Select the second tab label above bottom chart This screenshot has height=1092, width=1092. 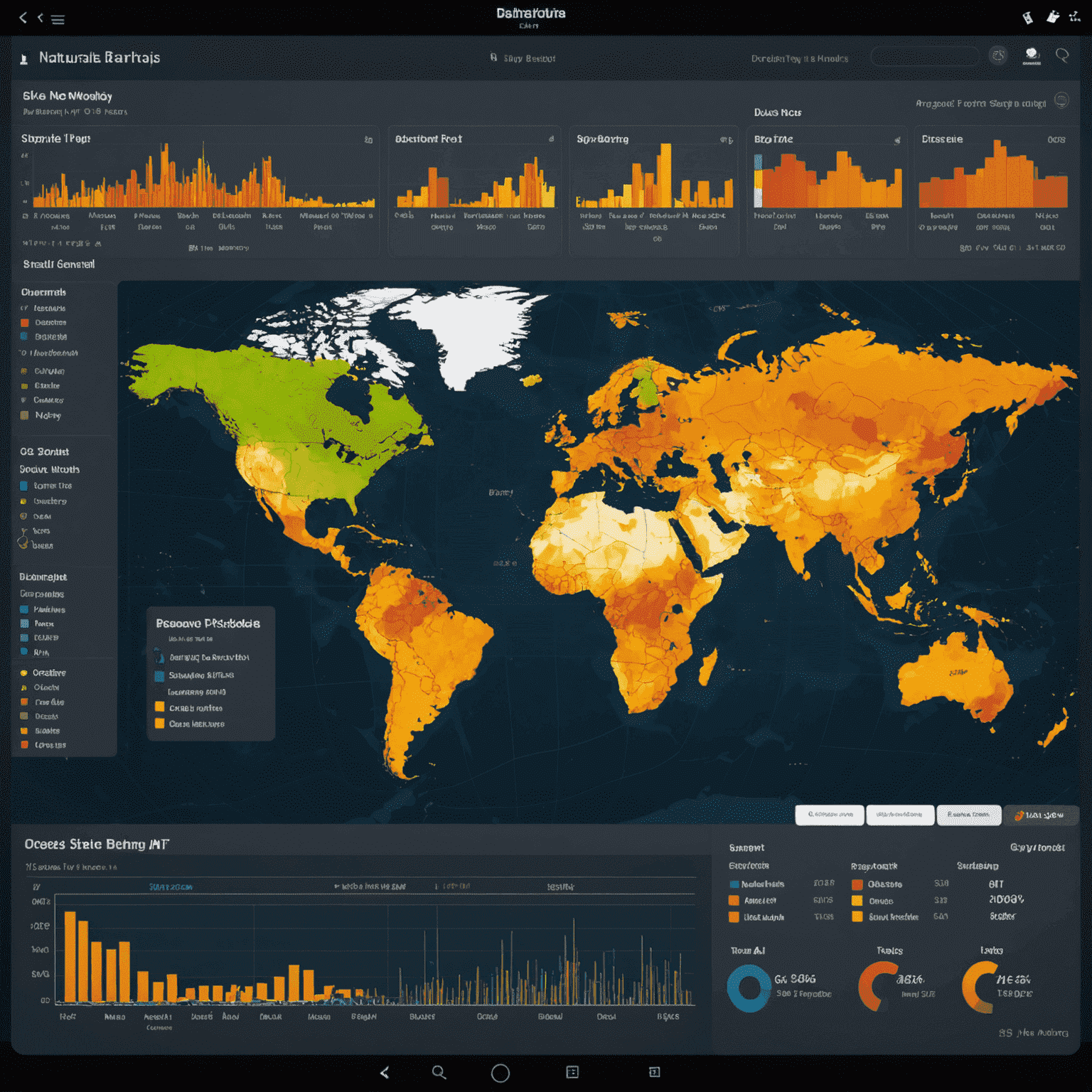click(x=370, y=887)
